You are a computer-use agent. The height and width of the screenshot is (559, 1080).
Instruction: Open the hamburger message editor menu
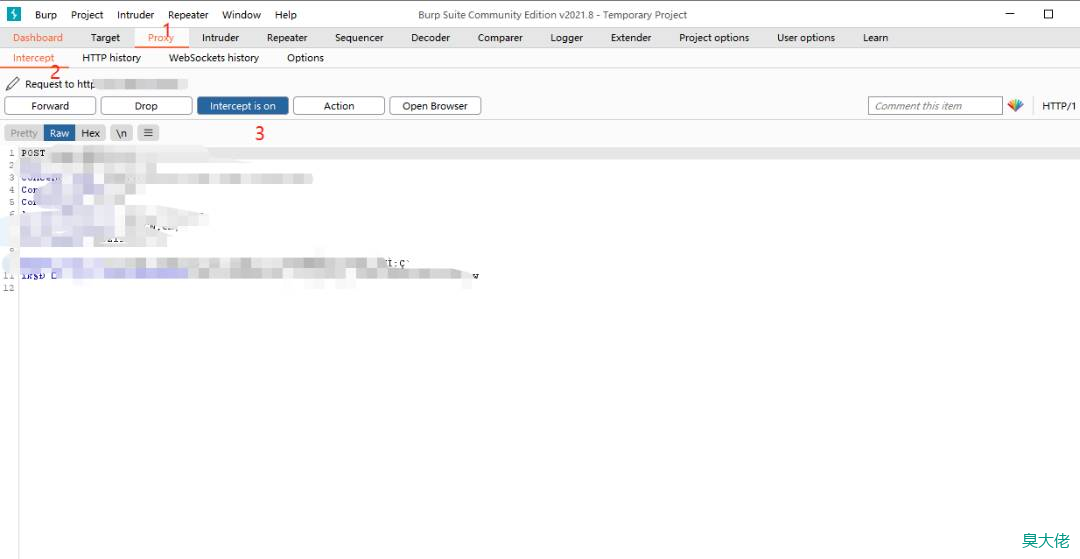tap(148, 133)
